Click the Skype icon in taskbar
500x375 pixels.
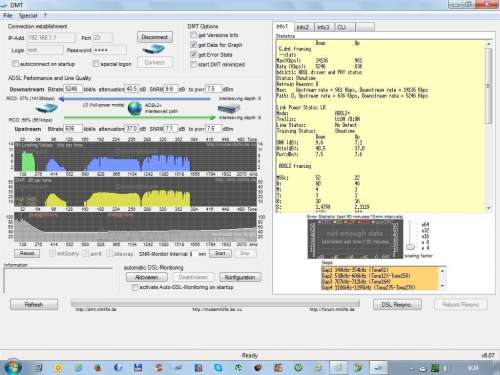218,367
